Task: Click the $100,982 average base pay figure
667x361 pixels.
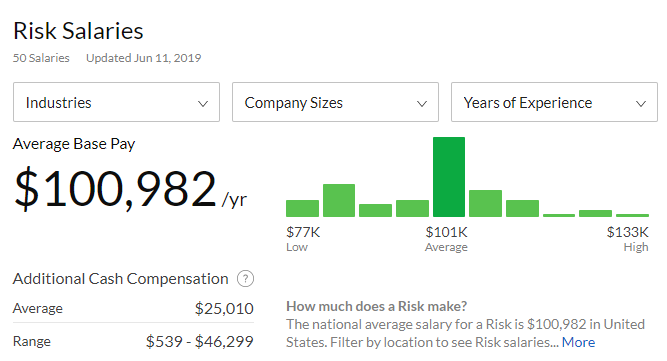Action: click(x=115, y=189)
